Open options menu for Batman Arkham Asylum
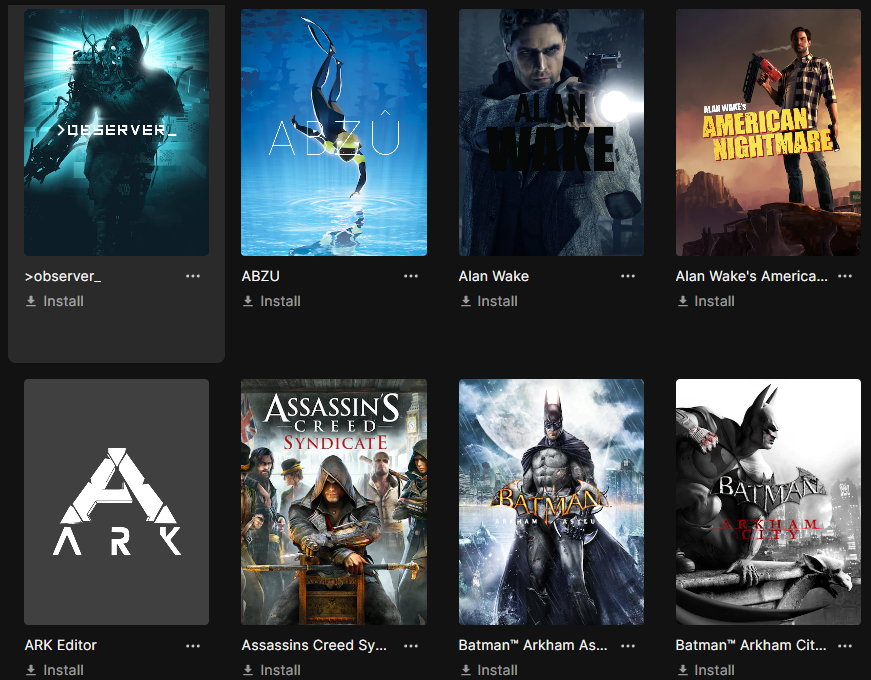The image size is (871, 680). pos(628,646)
